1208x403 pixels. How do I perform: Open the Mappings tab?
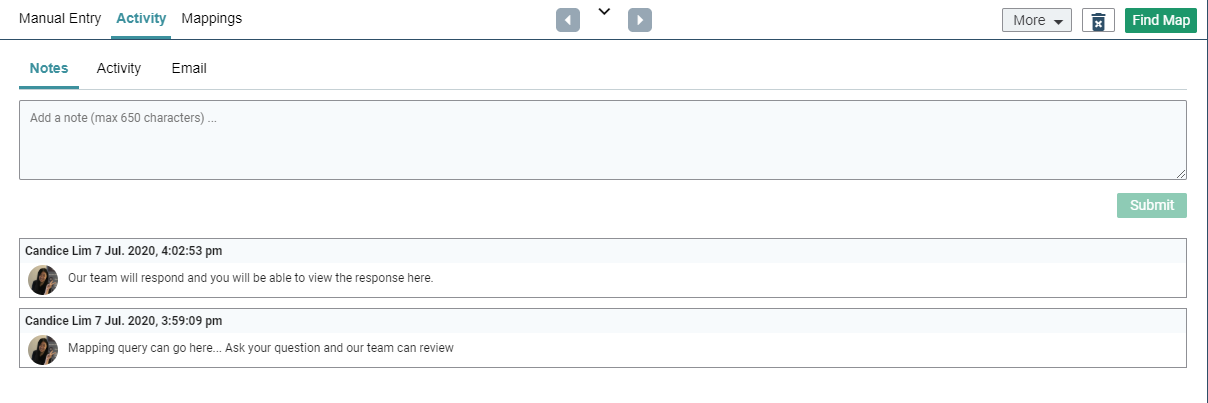[x=212, y=18]
